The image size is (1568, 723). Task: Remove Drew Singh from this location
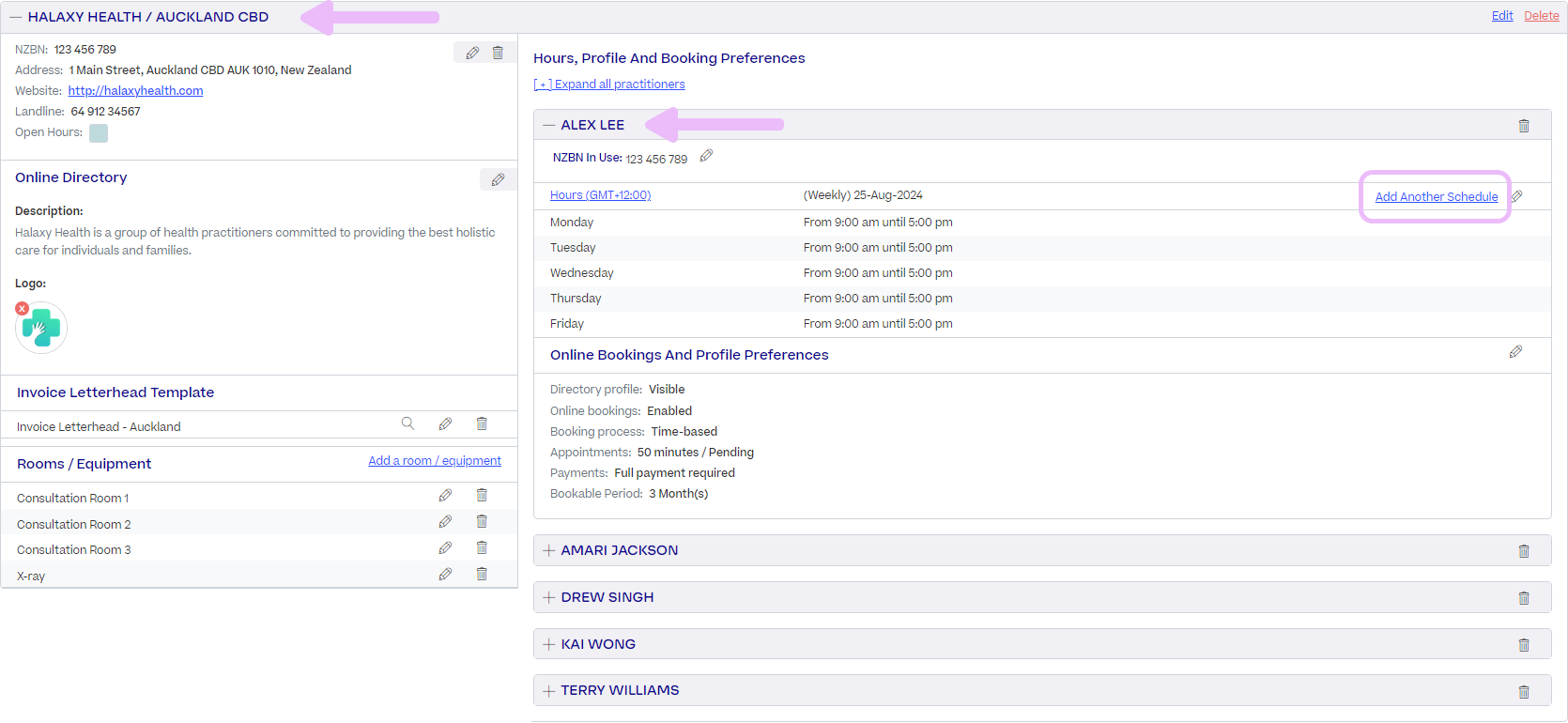point(1524,598)
